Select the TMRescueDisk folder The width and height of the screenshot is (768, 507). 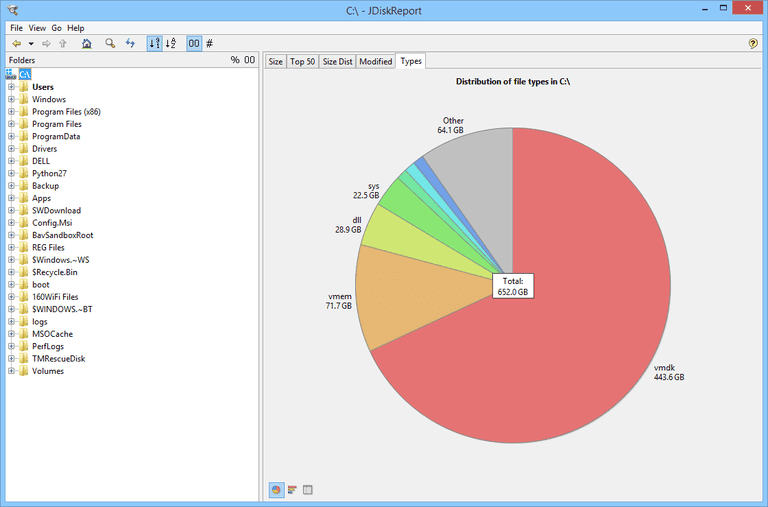point(59,359)
